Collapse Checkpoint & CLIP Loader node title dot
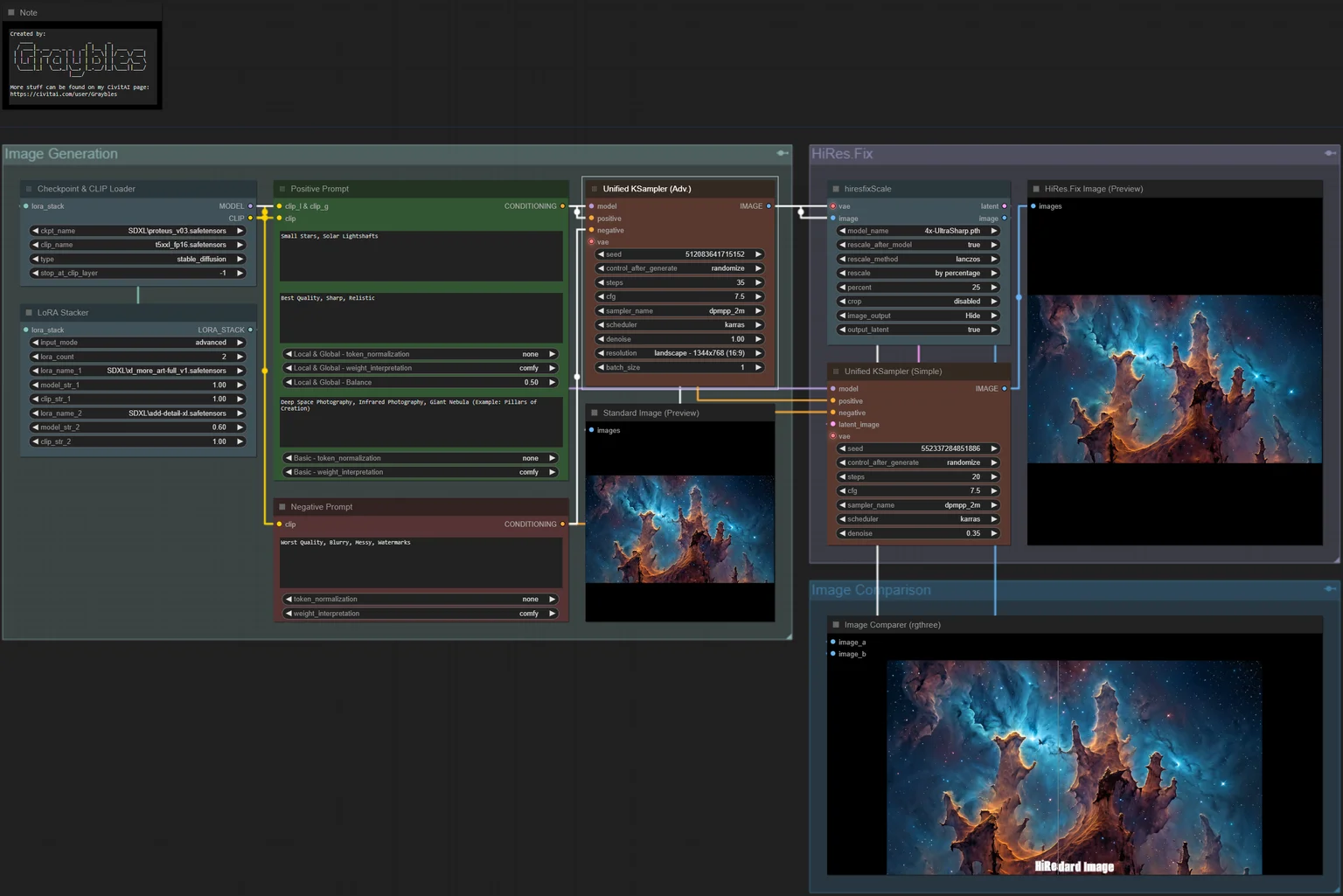This screenshot has width=1343, height=896. click(x=29, y=189)
